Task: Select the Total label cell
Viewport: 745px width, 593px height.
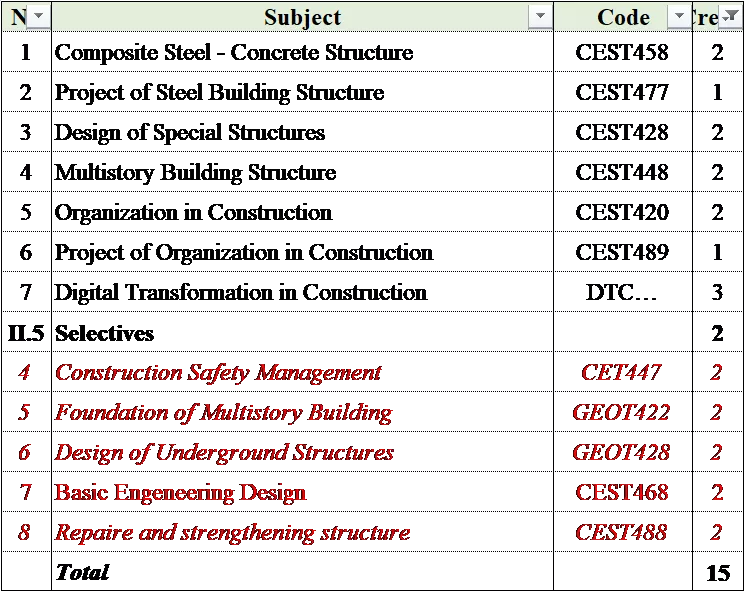Action: 302,572
